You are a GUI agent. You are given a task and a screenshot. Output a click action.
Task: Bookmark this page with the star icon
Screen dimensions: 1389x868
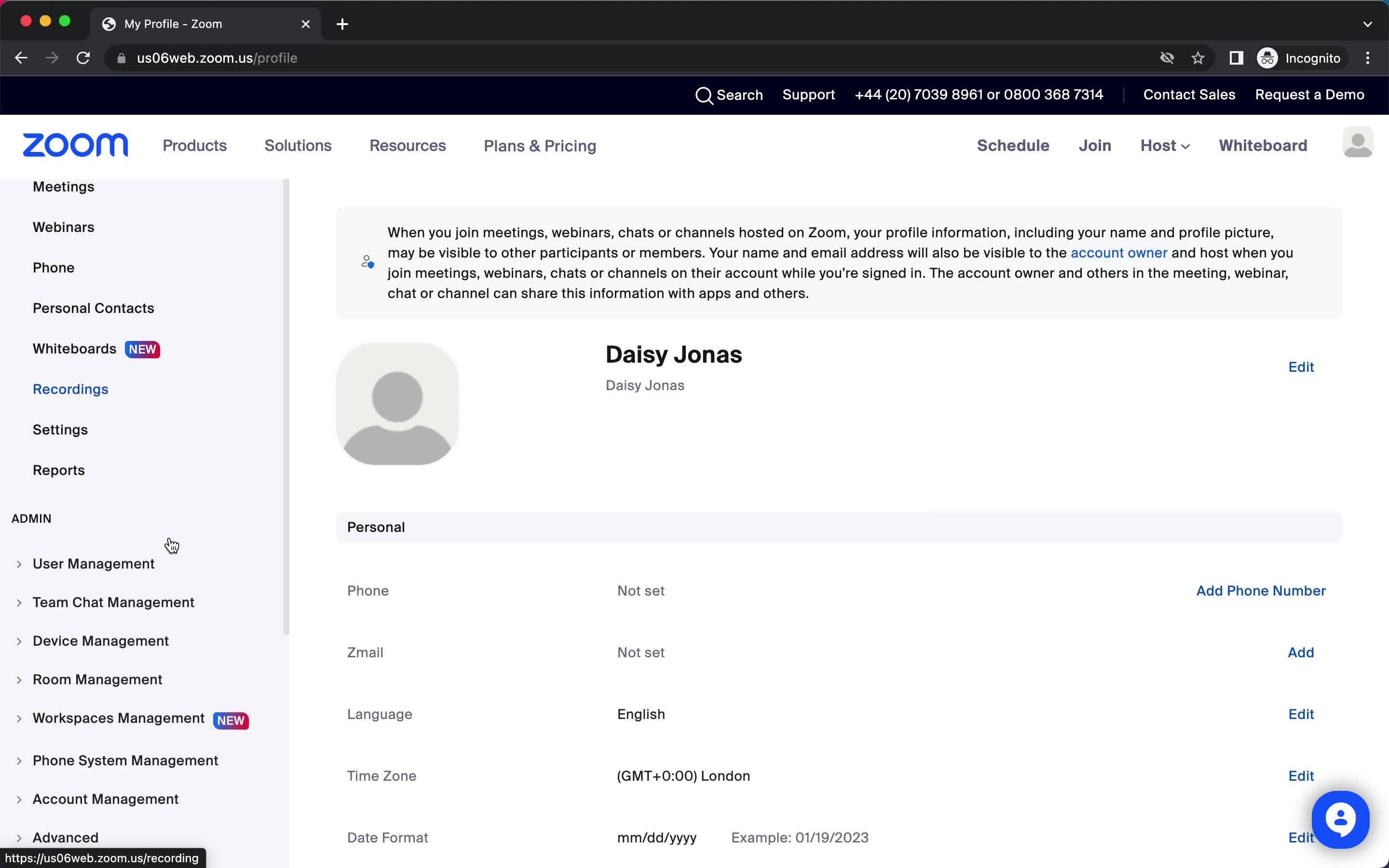click(x=1198, y=58)
